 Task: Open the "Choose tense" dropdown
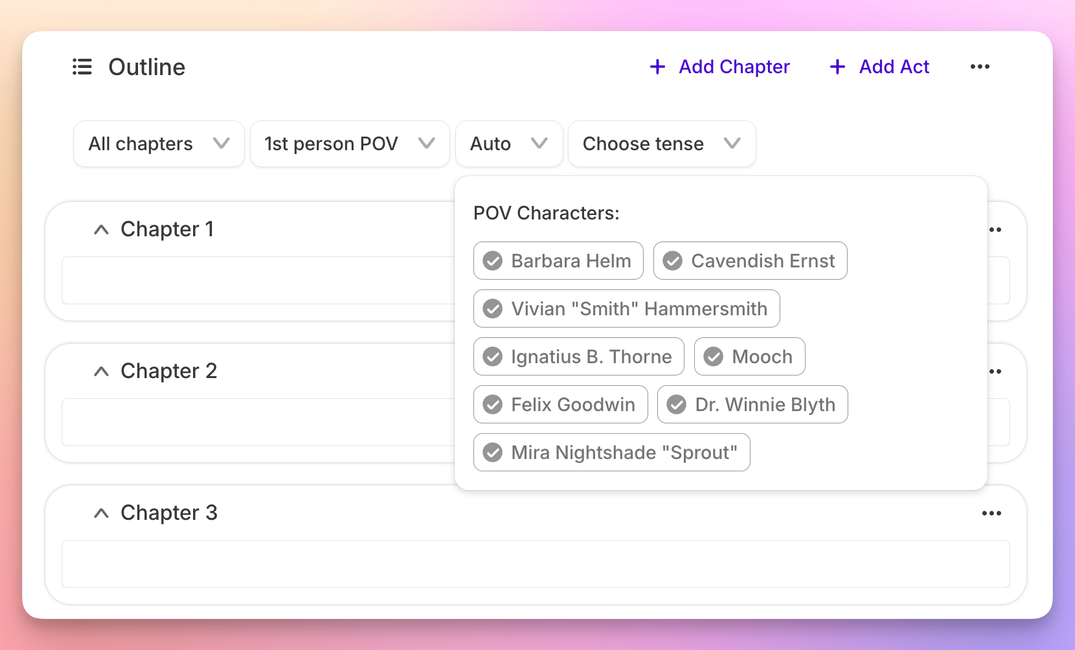click(x=661, y=143)
